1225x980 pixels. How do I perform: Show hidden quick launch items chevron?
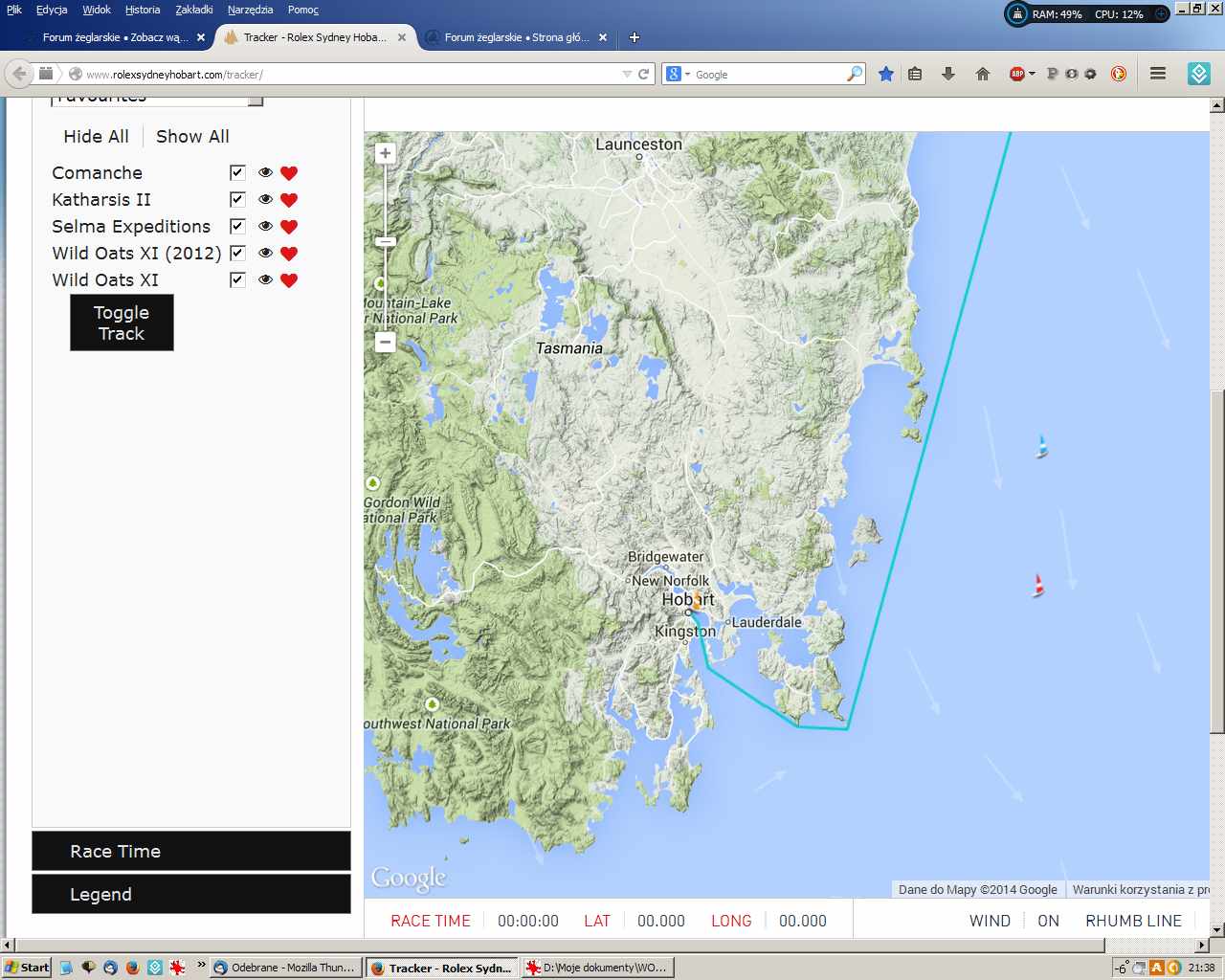[201, 965]
